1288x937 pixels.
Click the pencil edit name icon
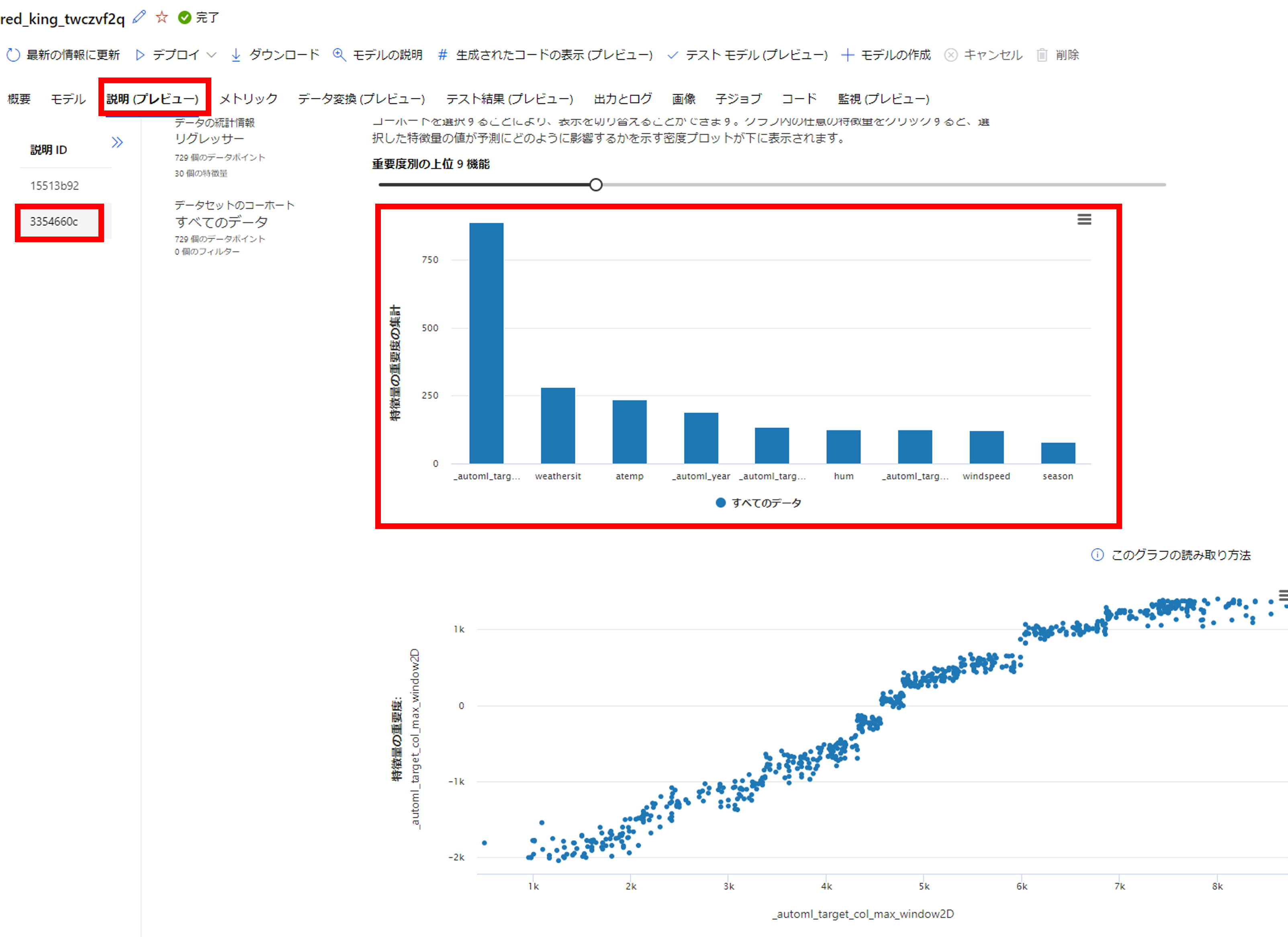point(139,17)
